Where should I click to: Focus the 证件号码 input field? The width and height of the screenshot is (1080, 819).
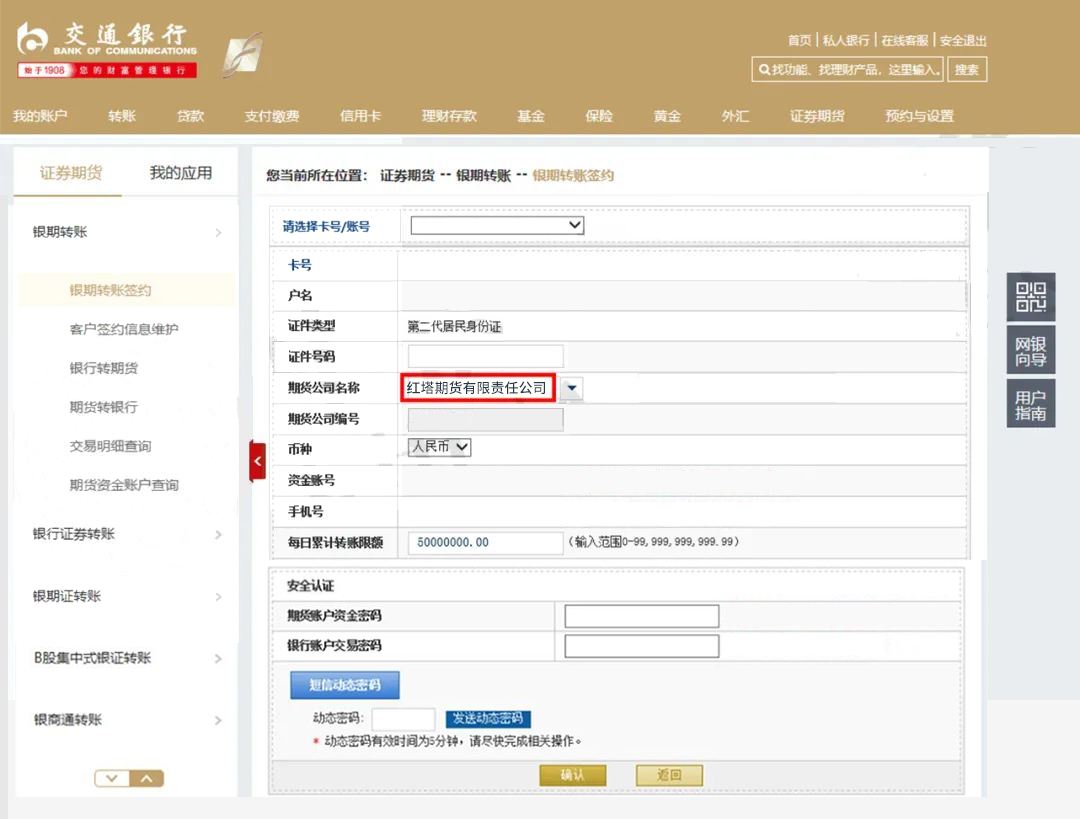(486, 356)
